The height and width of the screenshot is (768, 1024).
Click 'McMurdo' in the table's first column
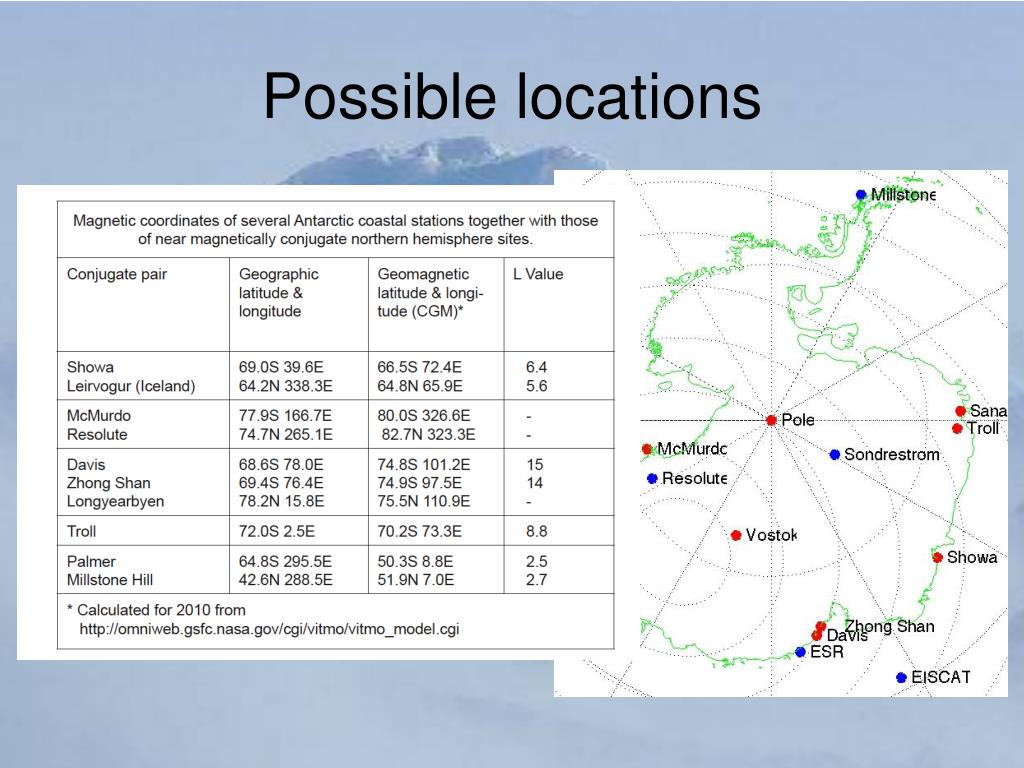(99, 416)
